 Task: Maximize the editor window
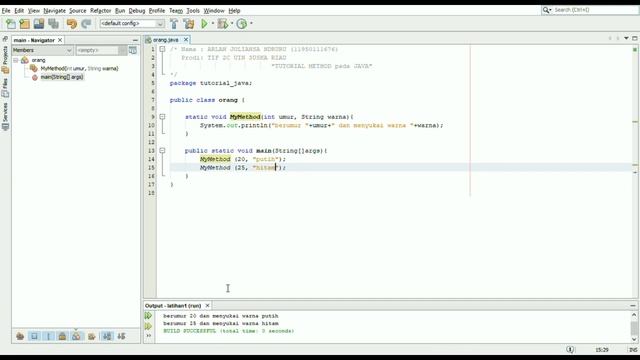pos(635,38)
